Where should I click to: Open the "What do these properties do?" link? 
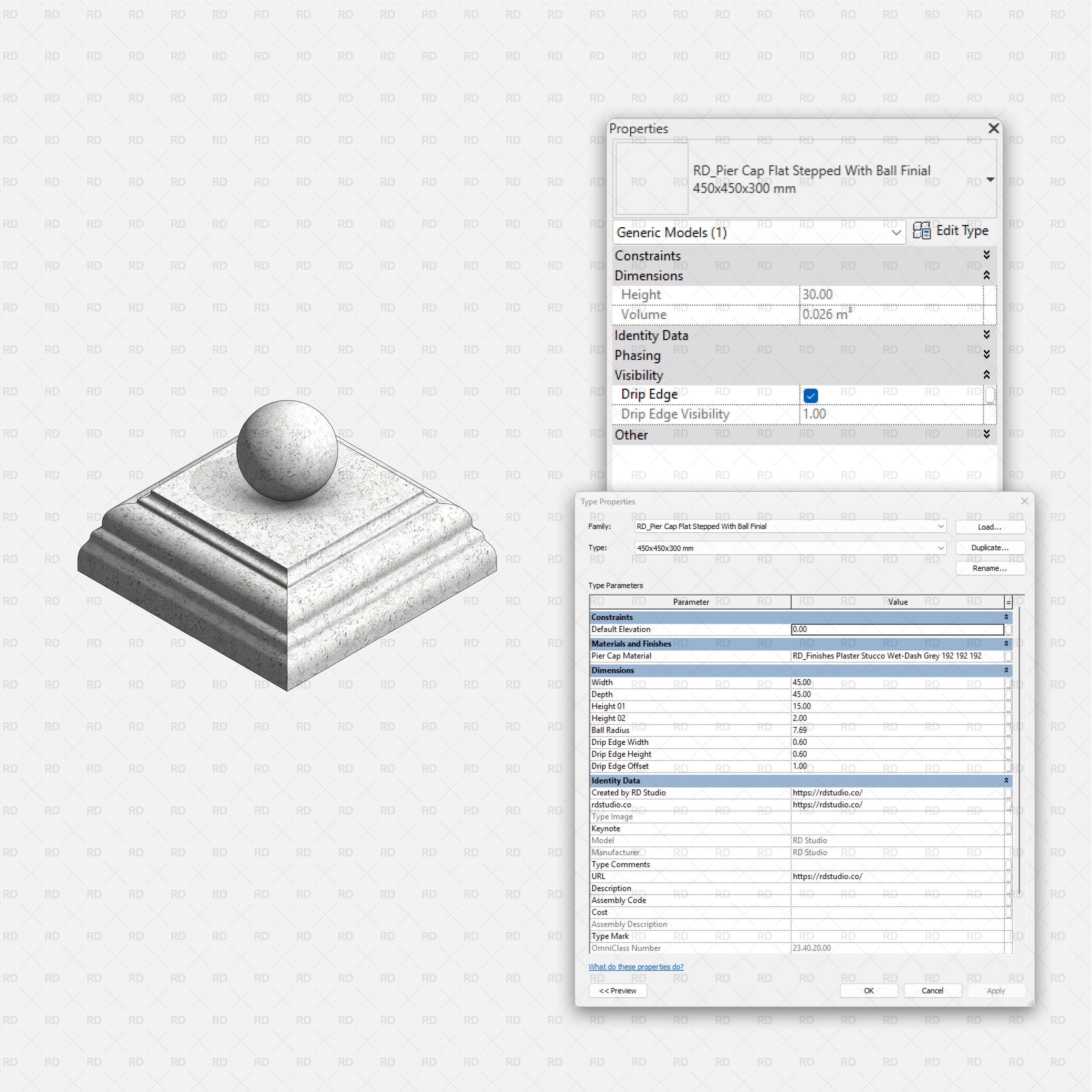636,966
